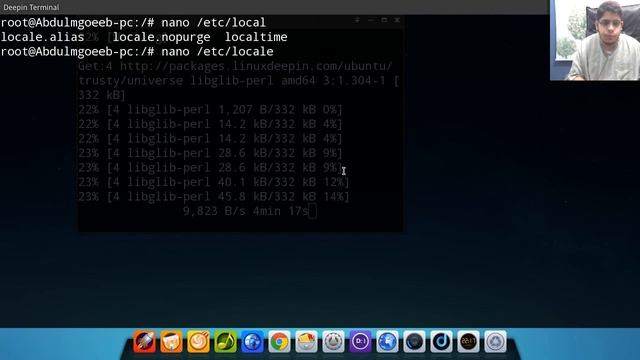Click the '40.1 kB/332 kB 12%' progress line
The image size is (640, 360).
[214, 182]
